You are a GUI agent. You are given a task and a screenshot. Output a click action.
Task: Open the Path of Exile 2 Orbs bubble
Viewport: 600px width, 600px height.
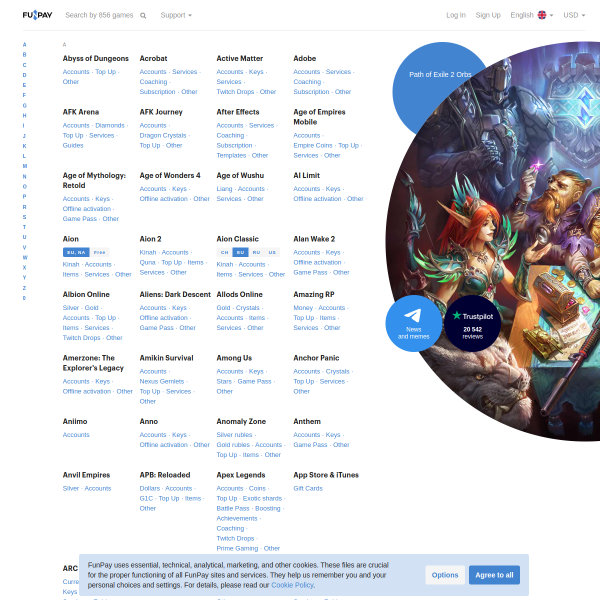(x=440, y=75)
